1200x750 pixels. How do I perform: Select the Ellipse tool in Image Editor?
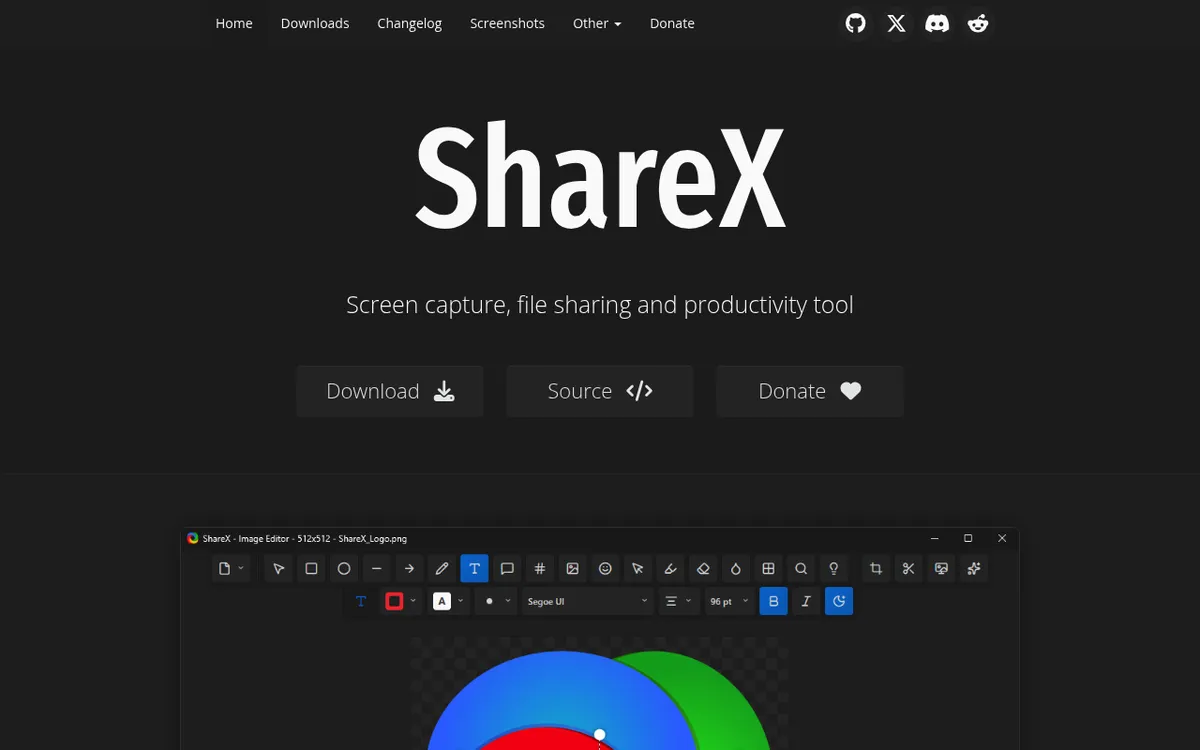pyautogui.click(x=344, y=569)
